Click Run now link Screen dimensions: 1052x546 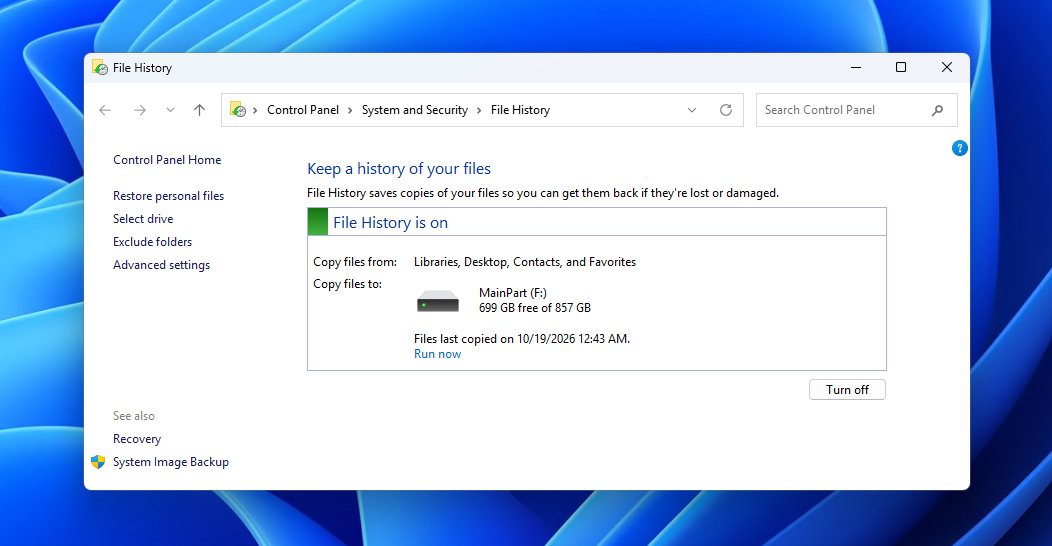tap(437, 354)
